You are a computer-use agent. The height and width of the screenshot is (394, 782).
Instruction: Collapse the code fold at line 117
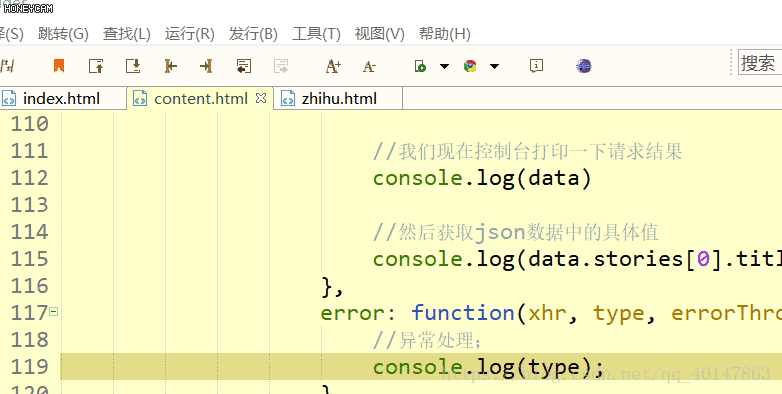[x=53, y=312]
